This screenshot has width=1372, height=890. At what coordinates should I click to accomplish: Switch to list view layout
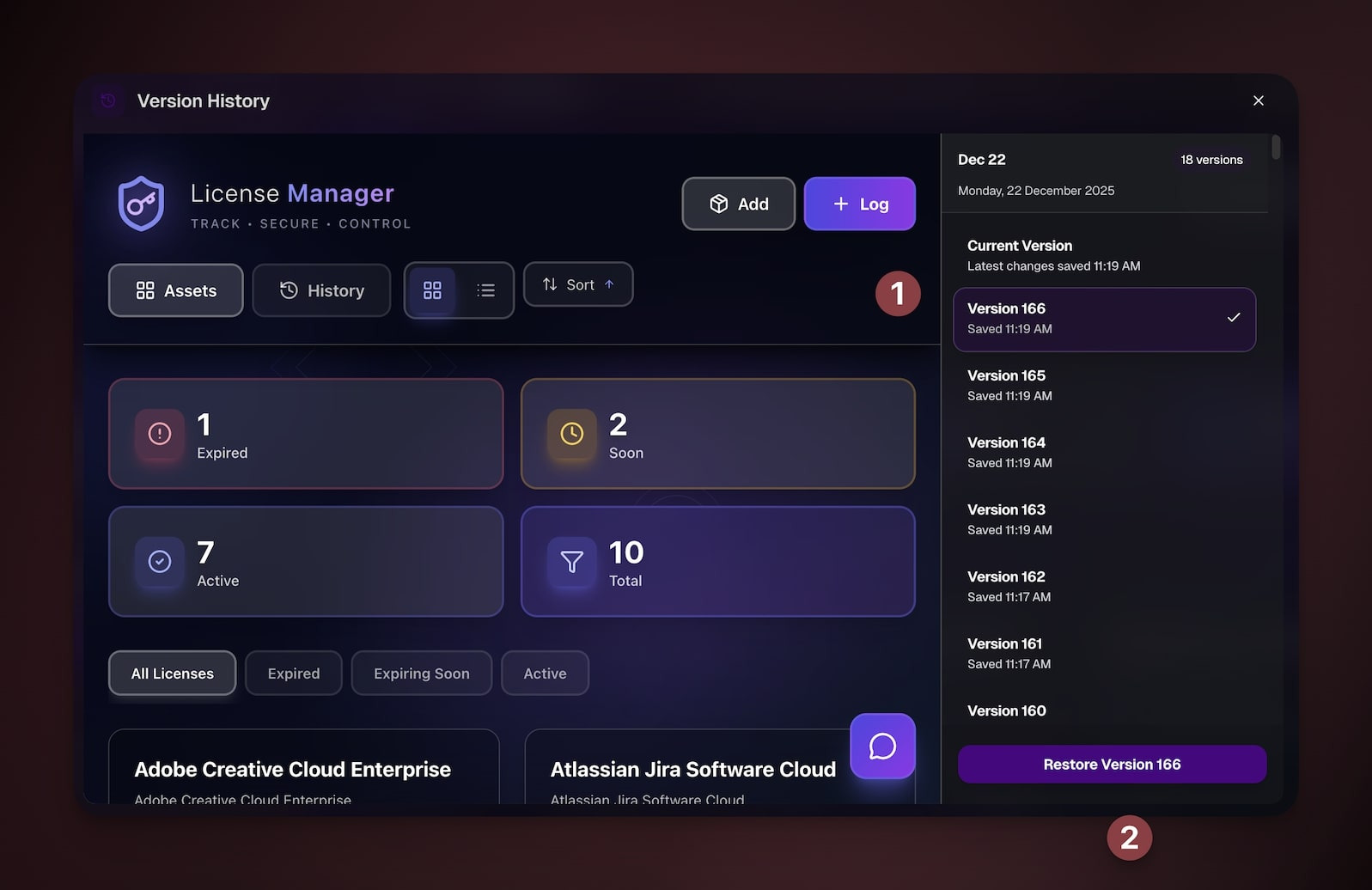click(x=485, y=290)
